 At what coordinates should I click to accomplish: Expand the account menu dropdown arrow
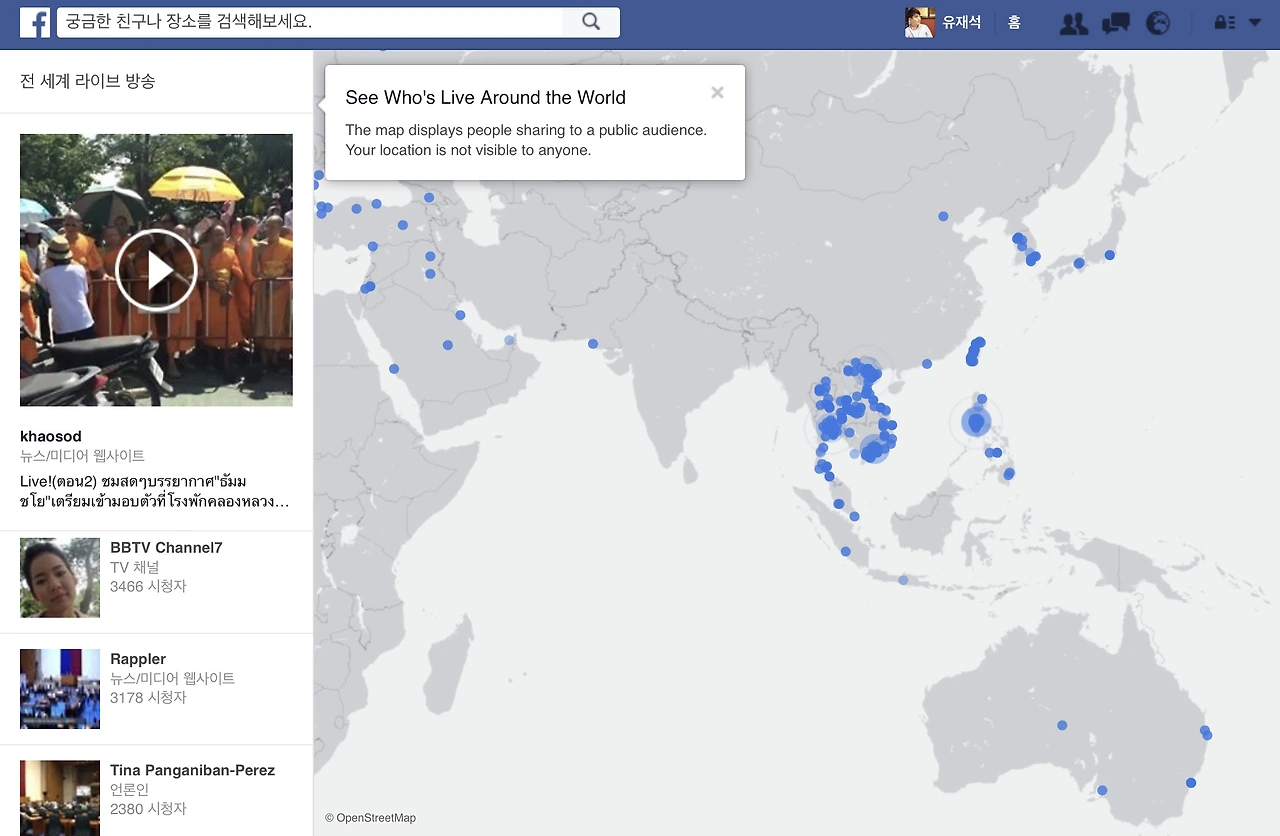[x=1255, y=22]
